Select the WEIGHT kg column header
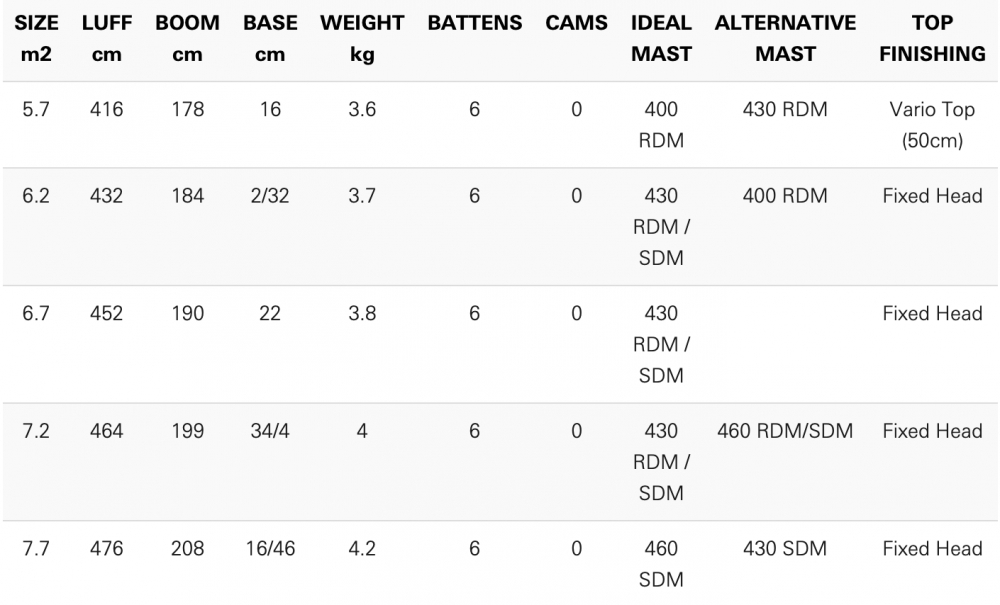 click(x=362, y=38)
